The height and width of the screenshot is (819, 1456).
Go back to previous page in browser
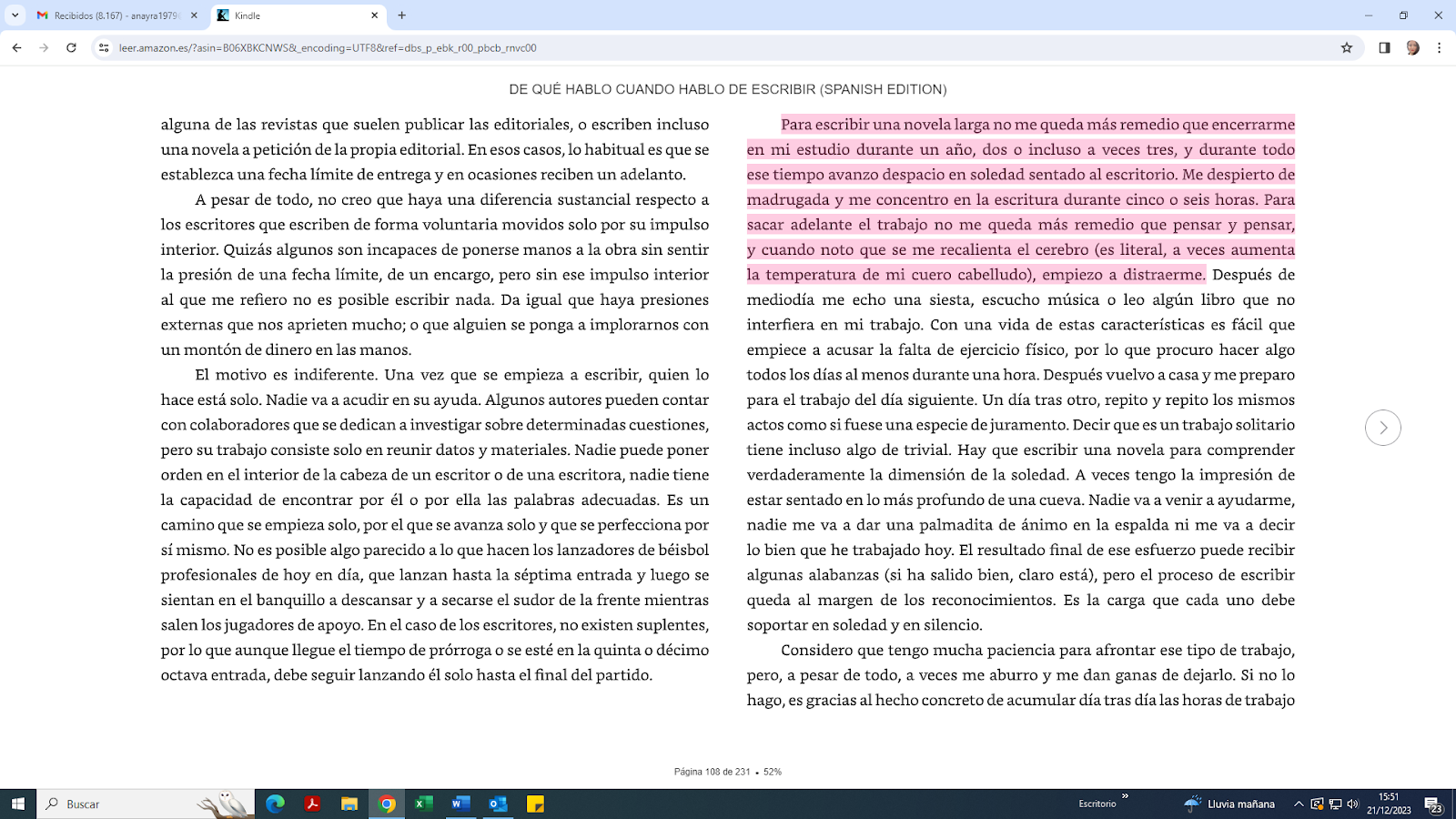tap(17, 47)
